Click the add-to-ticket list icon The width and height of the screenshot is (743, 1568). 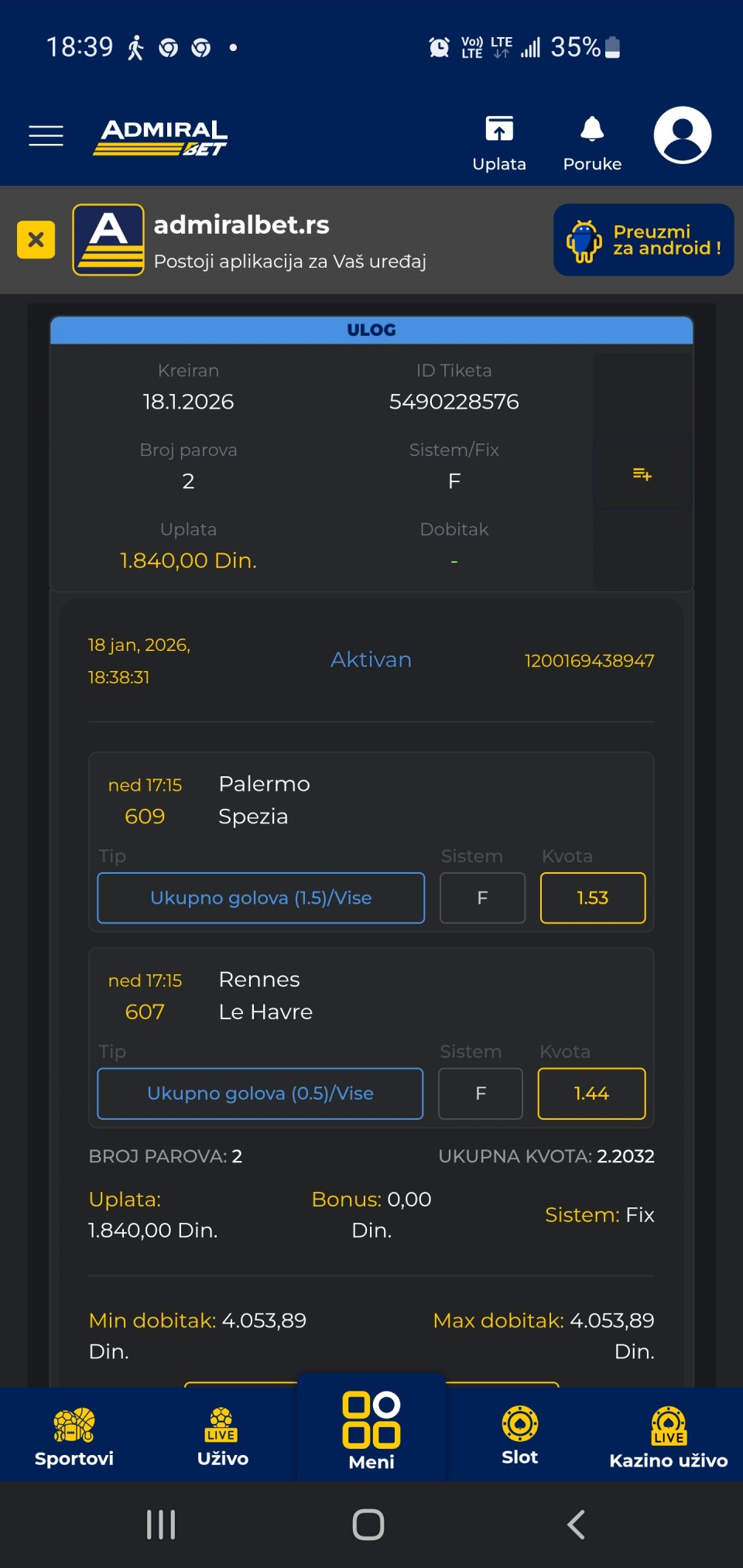click(x=642, y=474)
